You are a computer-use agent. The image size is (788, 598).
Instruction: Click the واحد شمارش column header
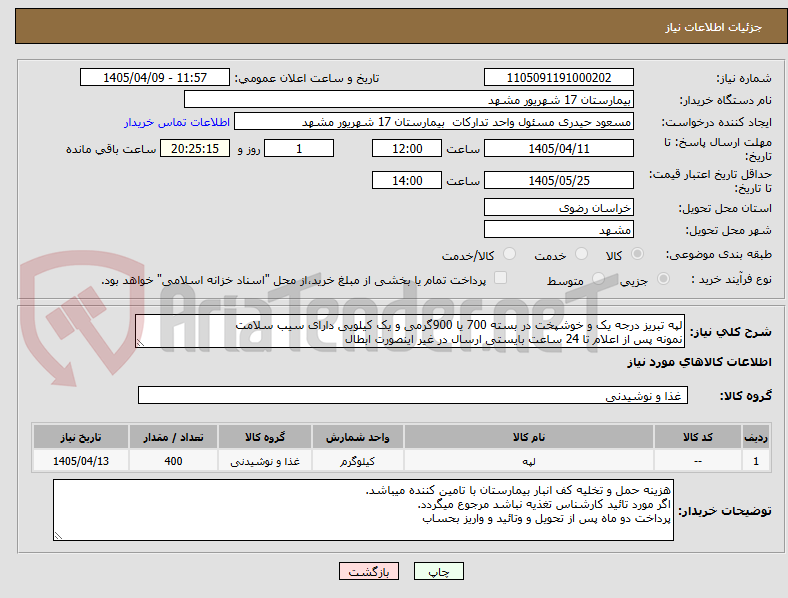pyautogui.click(x=357, y=437)
